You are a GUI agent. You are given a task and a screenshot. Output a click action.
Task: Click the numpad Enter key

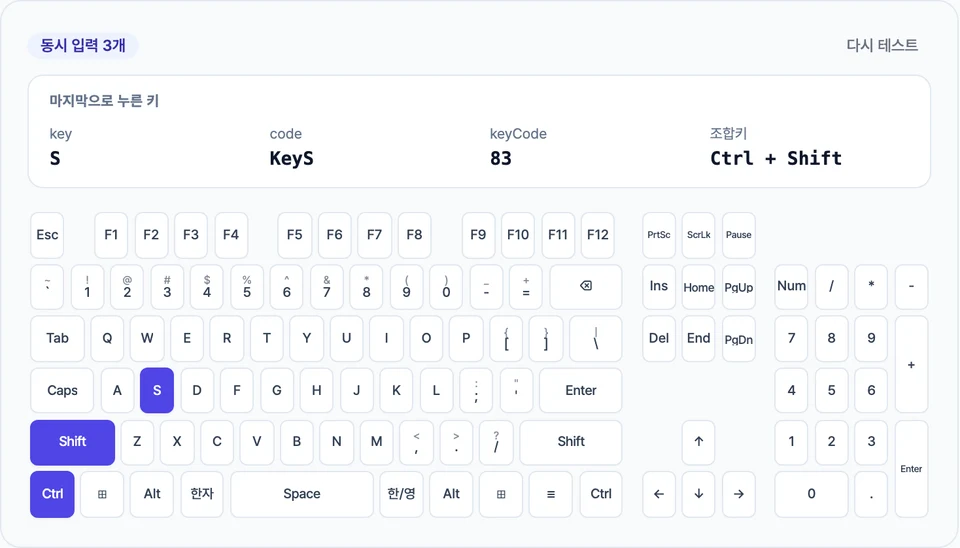tap(911, 469)
